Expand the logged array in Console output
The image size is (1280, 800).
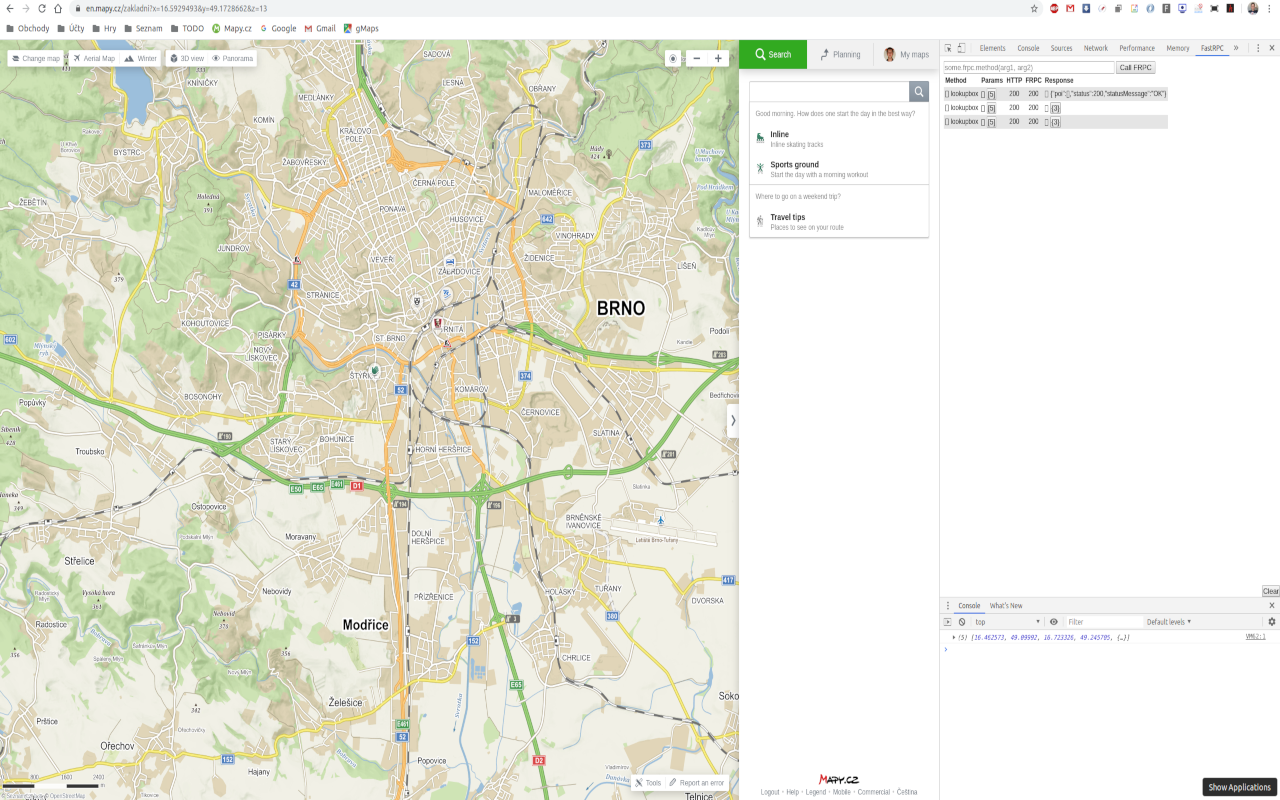(952, 635)
